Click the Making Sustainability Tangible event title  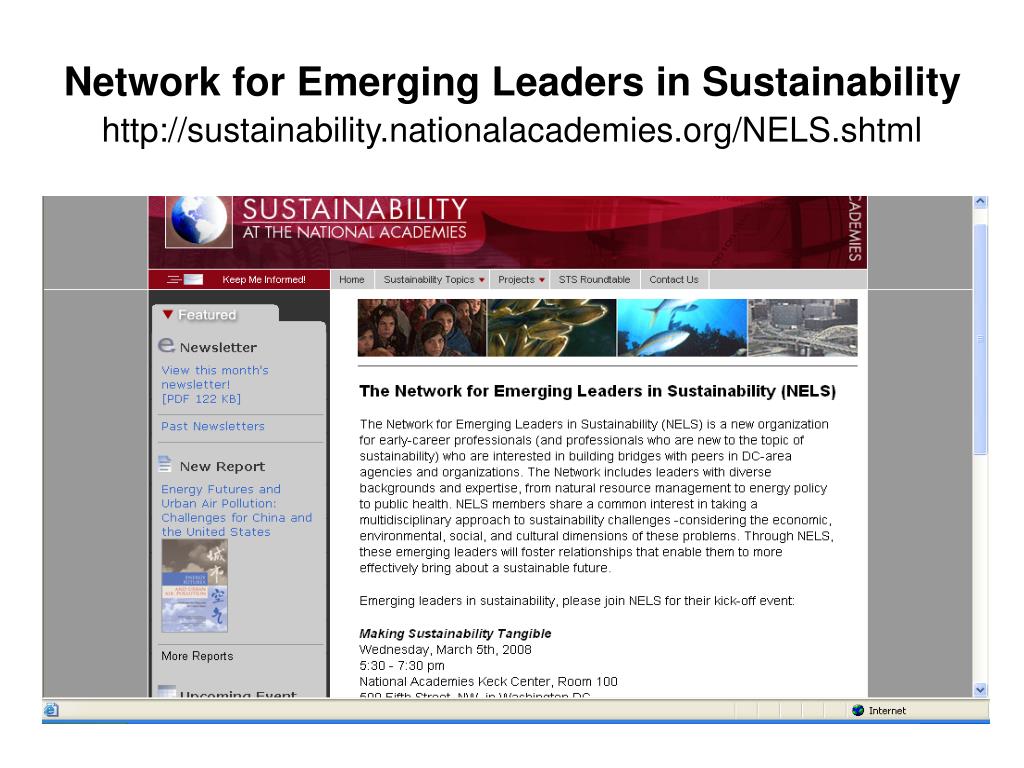455,633
